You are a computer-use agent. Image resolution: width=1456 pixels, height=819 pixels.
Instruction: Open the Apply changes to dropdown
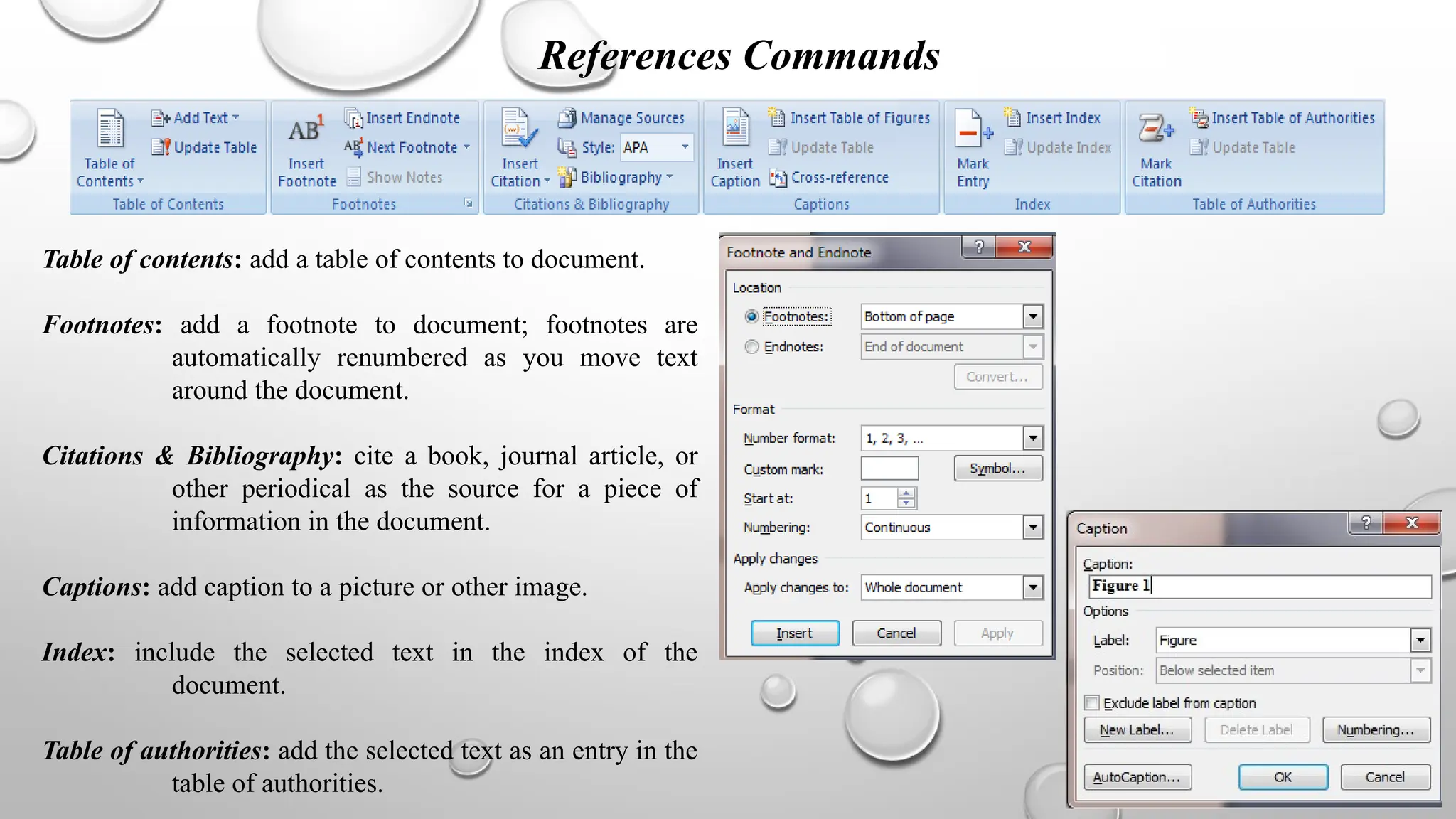[x=1033, y=587]
